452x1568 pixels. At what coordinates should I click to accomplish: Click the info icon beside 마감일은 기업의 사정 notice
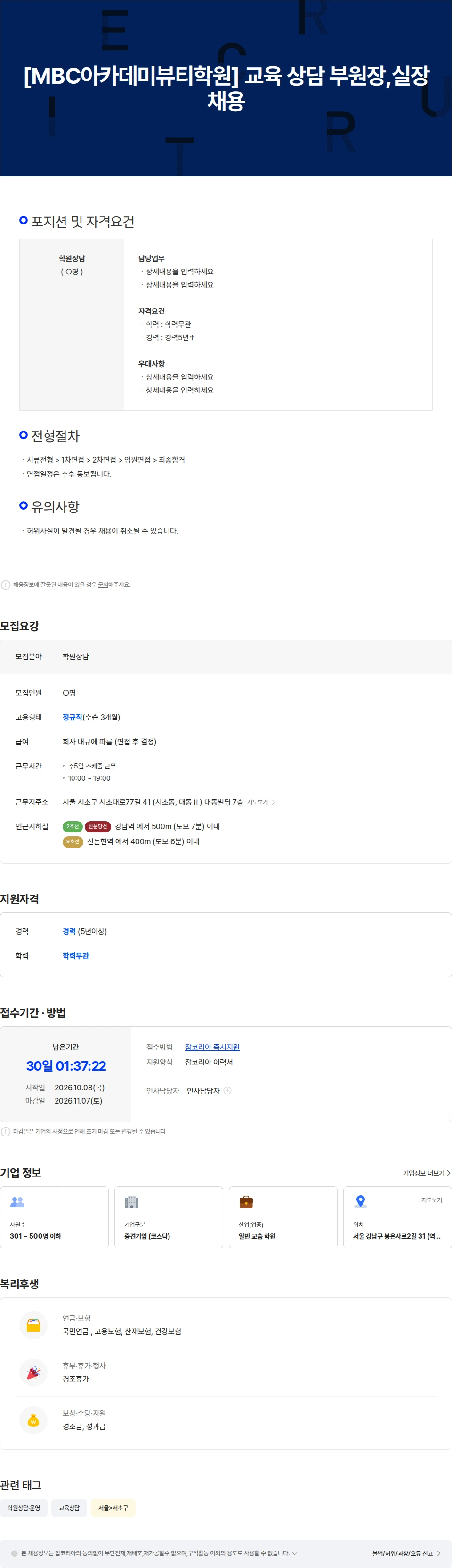(6, 1131)
